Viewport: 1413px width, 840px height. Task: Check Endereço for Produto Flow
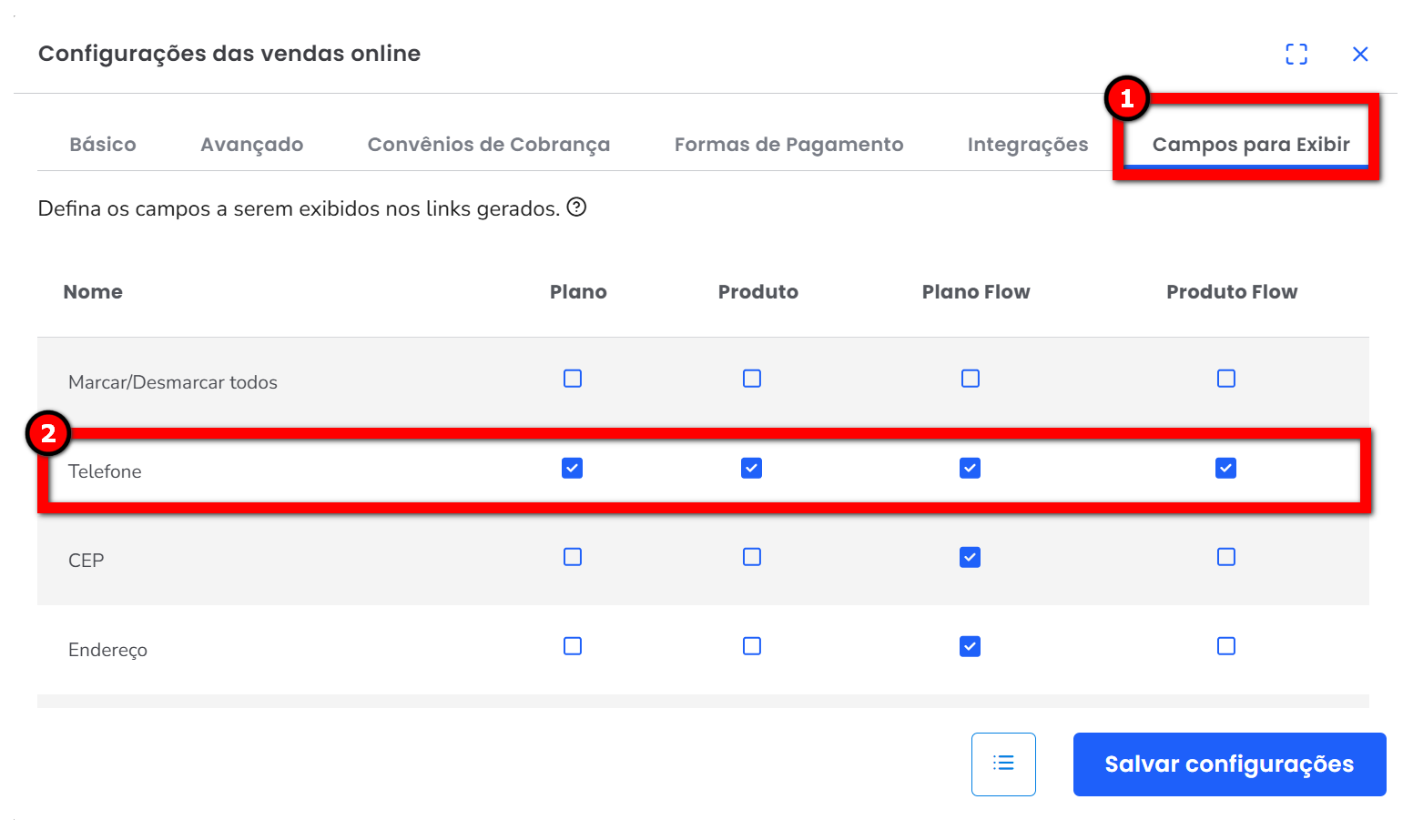coord(1226,646)
